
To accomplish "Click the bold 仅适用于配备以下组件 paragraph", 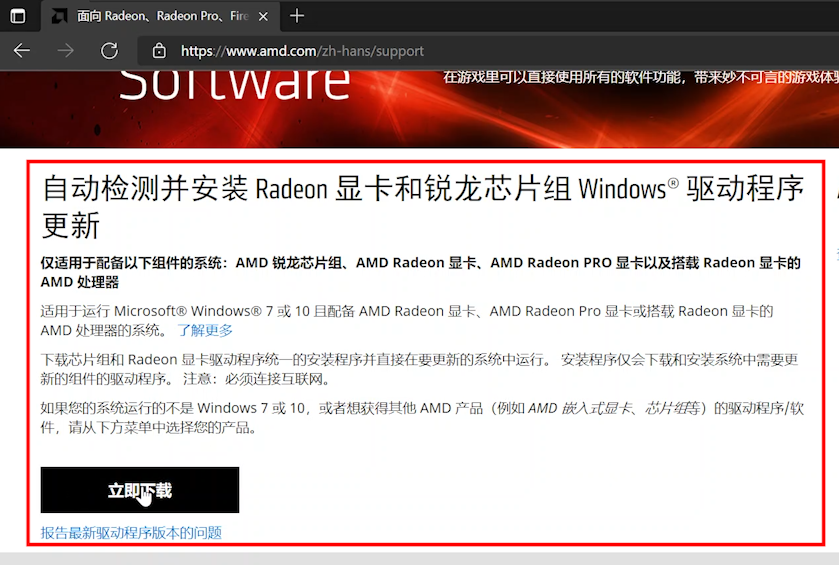I will pos(420,272).
